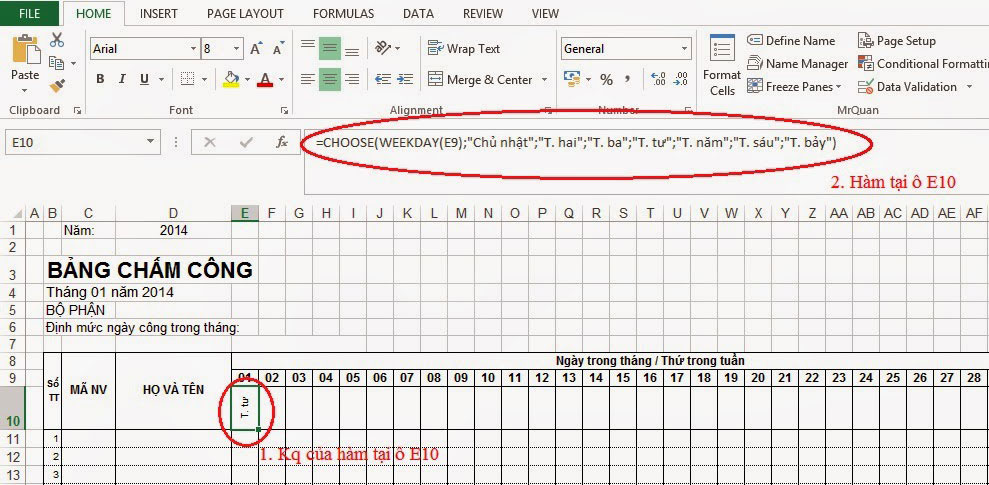Open Page Setup
The image size is (989, 485).
[x=896, y=40]
